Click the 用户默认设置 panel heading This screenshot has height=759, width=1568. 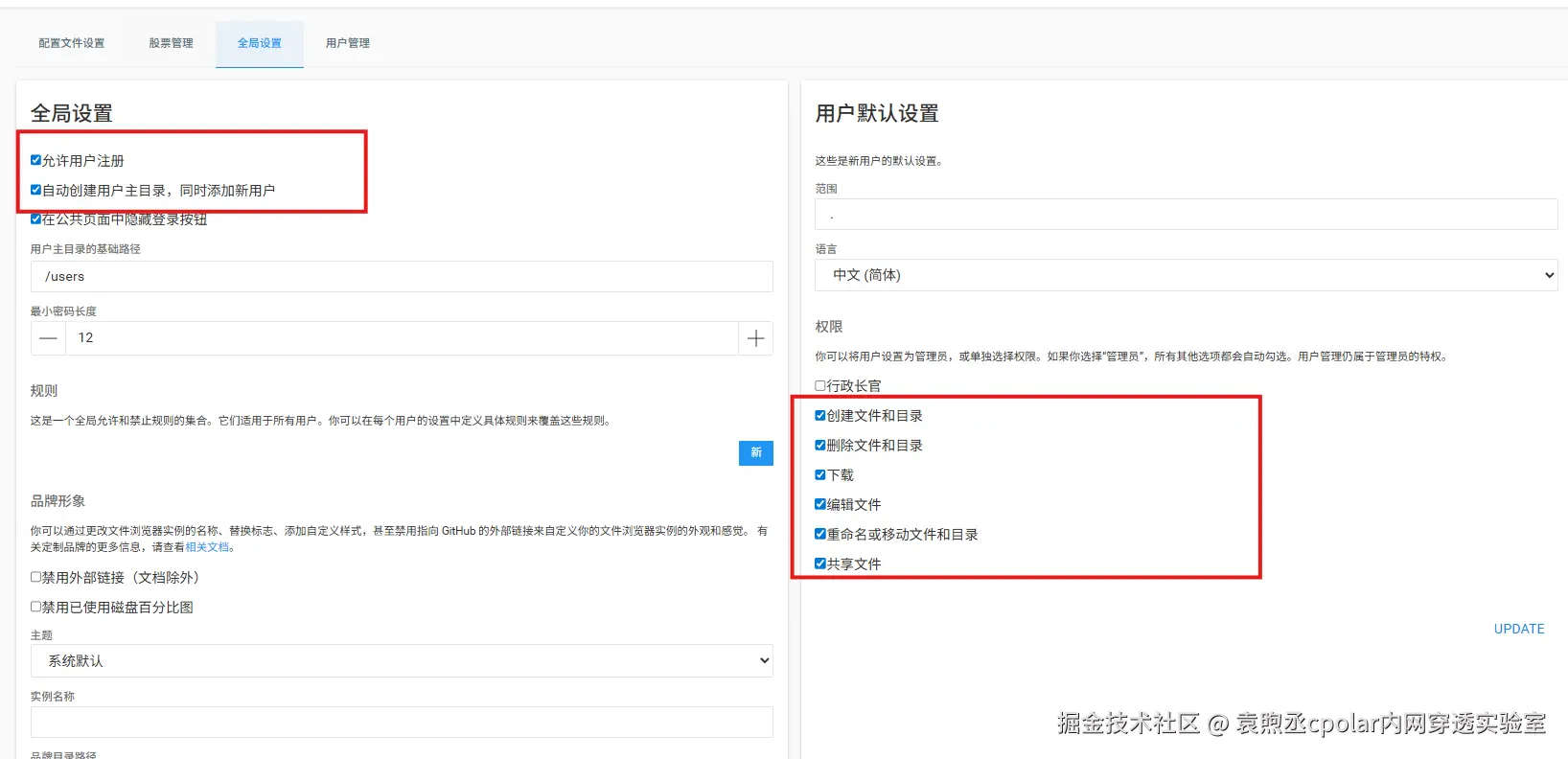(x=877, y=113)
